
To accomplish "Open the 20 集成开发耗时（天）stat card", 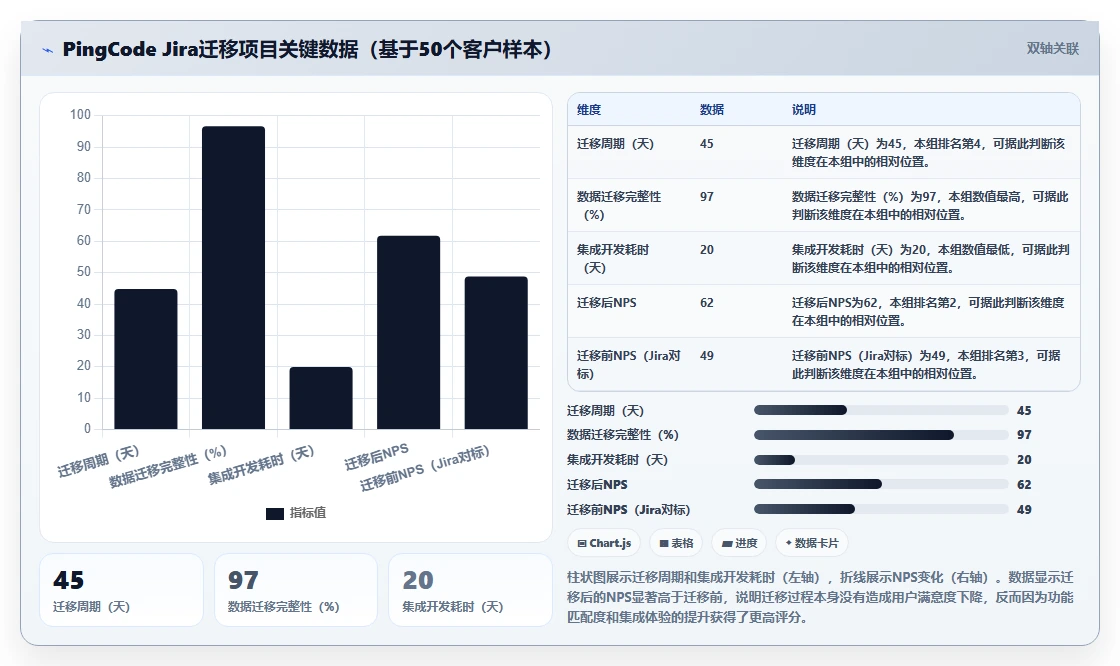I will coord(470,590).
